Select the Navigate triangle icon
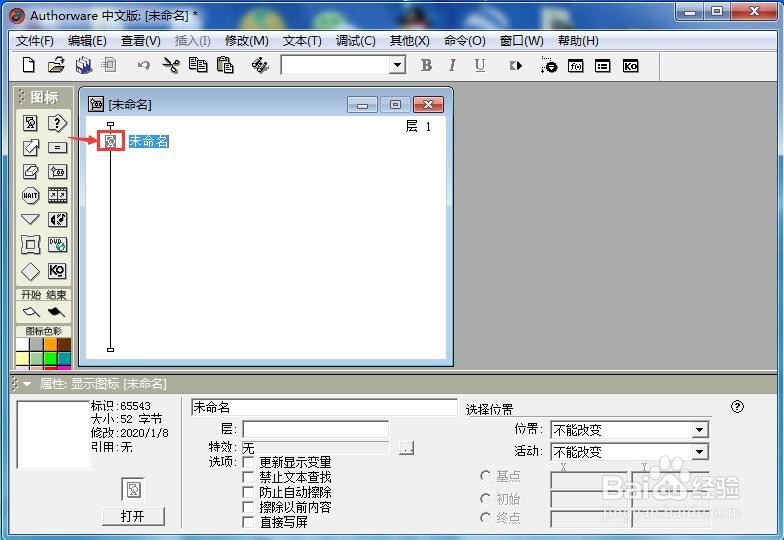Viewport: 784px width, 540px height. pyautogui.click(x=30, y=219)
